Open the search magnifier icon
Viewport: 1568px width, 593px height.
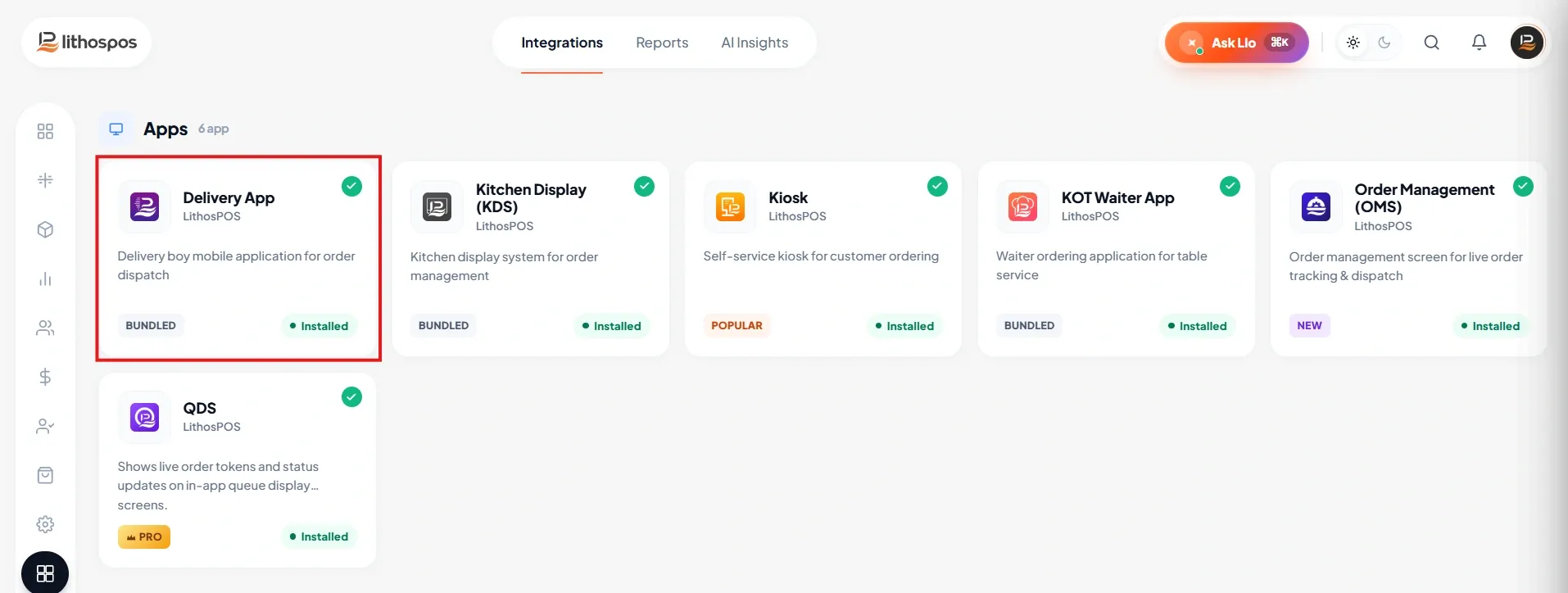[x=1431, y=43]
